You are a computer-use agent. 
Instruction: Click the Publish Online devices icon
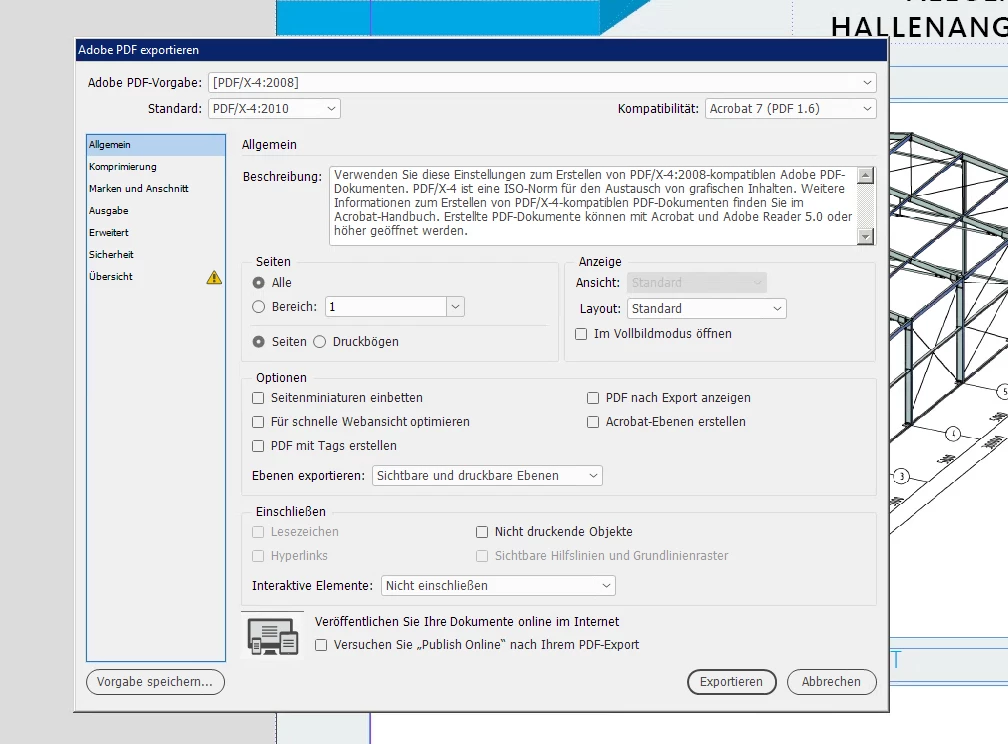(273, 635)
